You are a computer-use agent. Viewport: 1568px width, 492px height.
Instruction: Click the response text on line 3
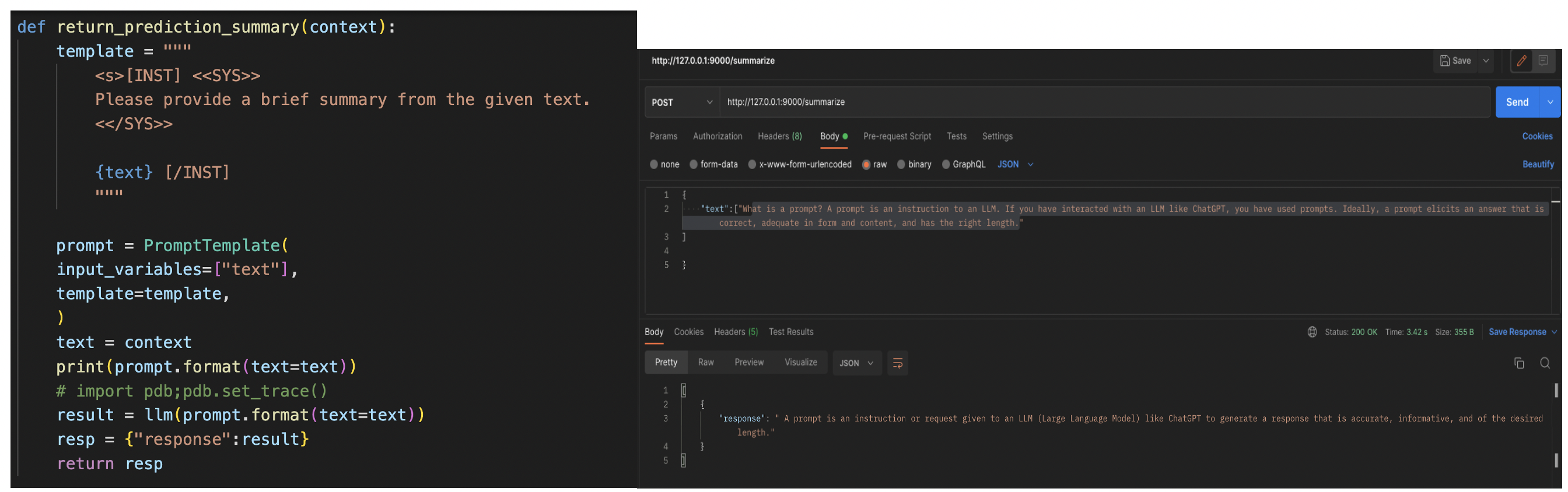click(1131, 426)
